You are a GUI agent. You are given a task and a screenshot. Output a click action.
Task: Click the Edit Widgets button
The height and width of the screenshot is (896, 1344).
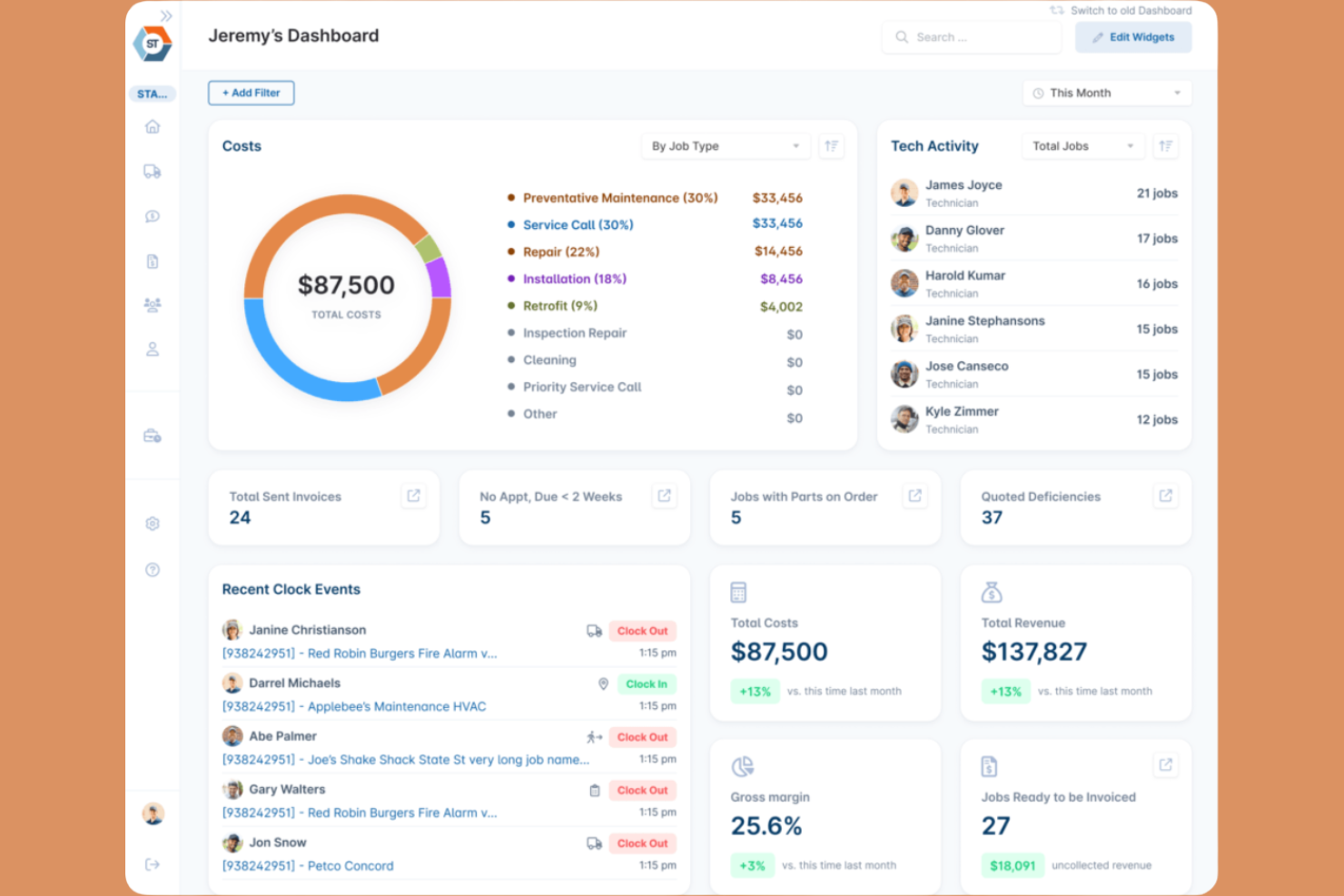[1133, 37]
